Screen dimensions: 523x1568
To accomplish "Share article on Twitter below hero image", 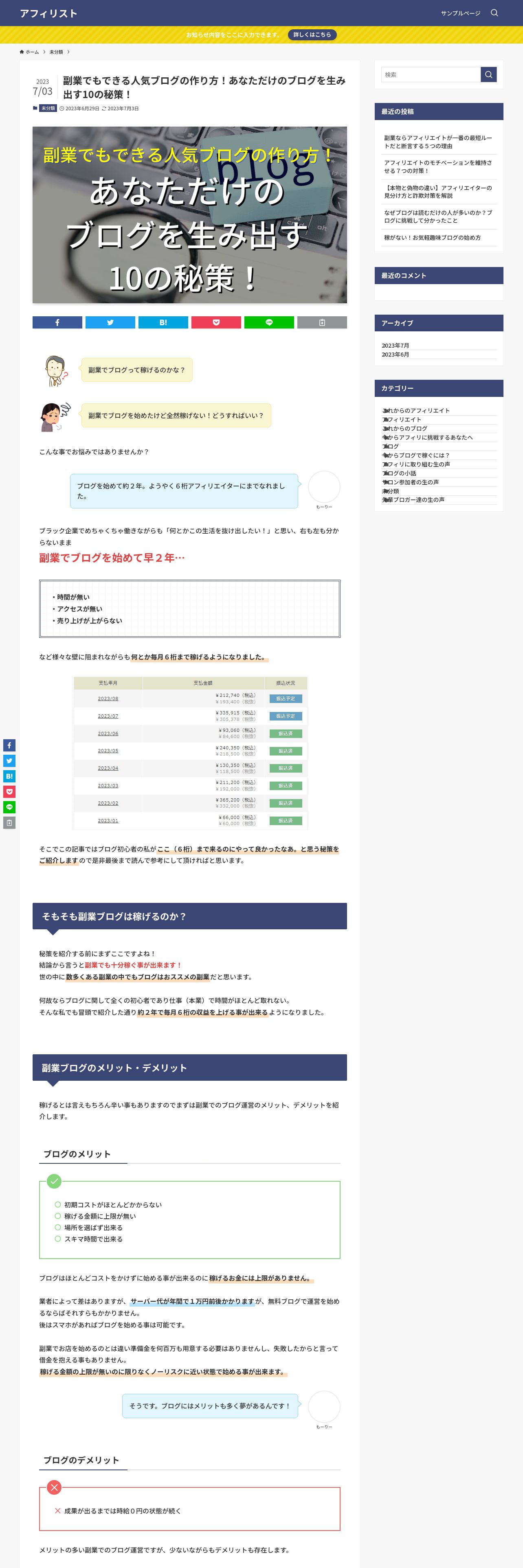I will tap(110, 323).
